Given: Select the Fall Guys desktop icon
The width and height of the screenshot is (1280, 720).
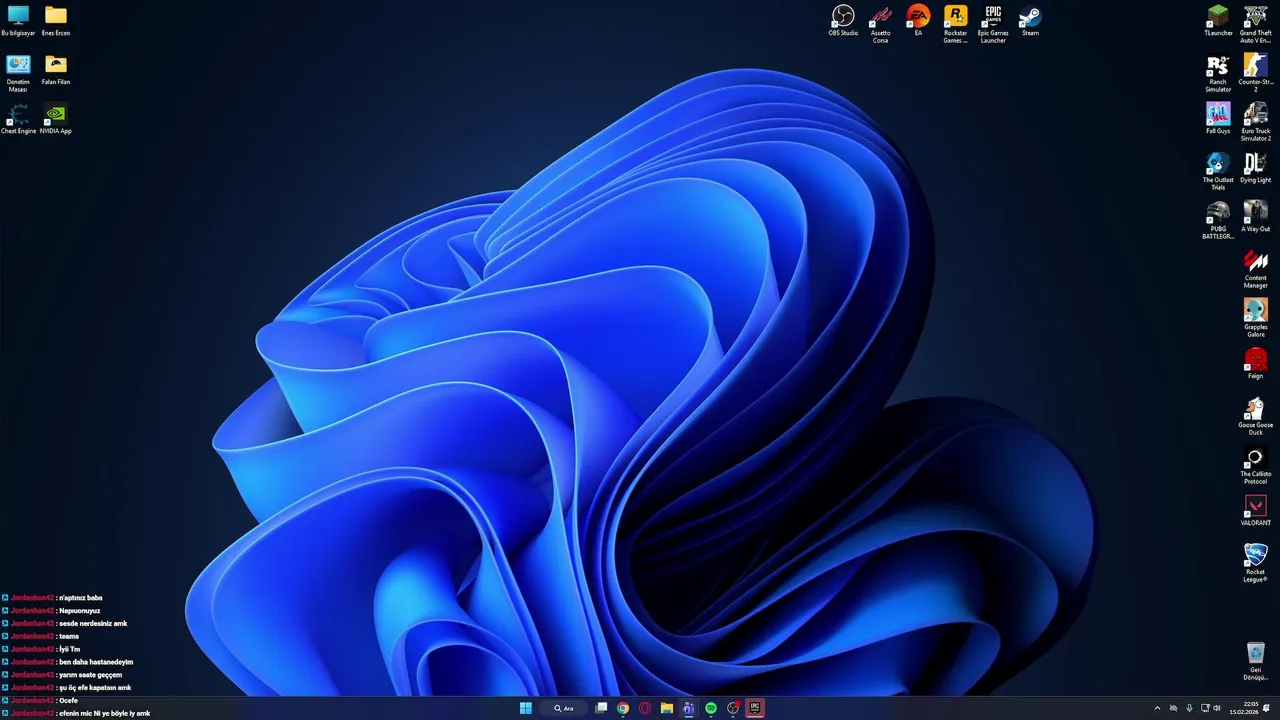Looking at the screenshot, I should 1218,119.
